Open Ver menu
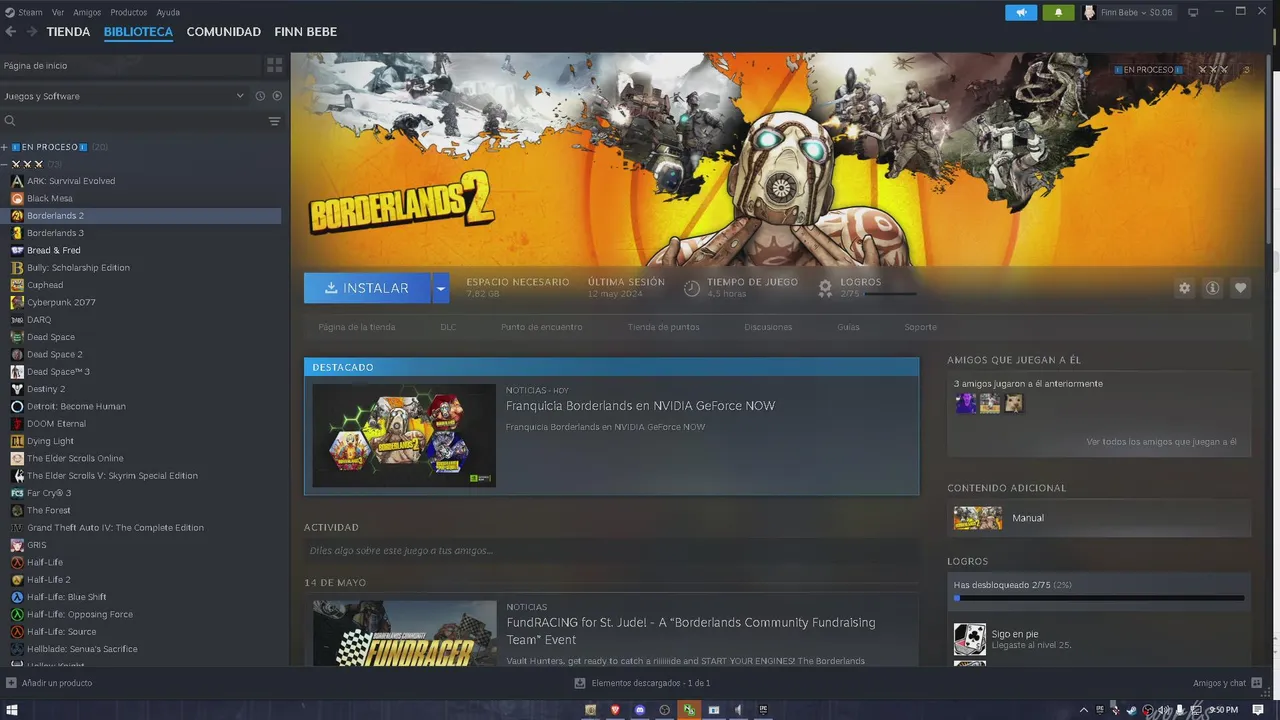 pyautogui.click(x=58, y=12)
